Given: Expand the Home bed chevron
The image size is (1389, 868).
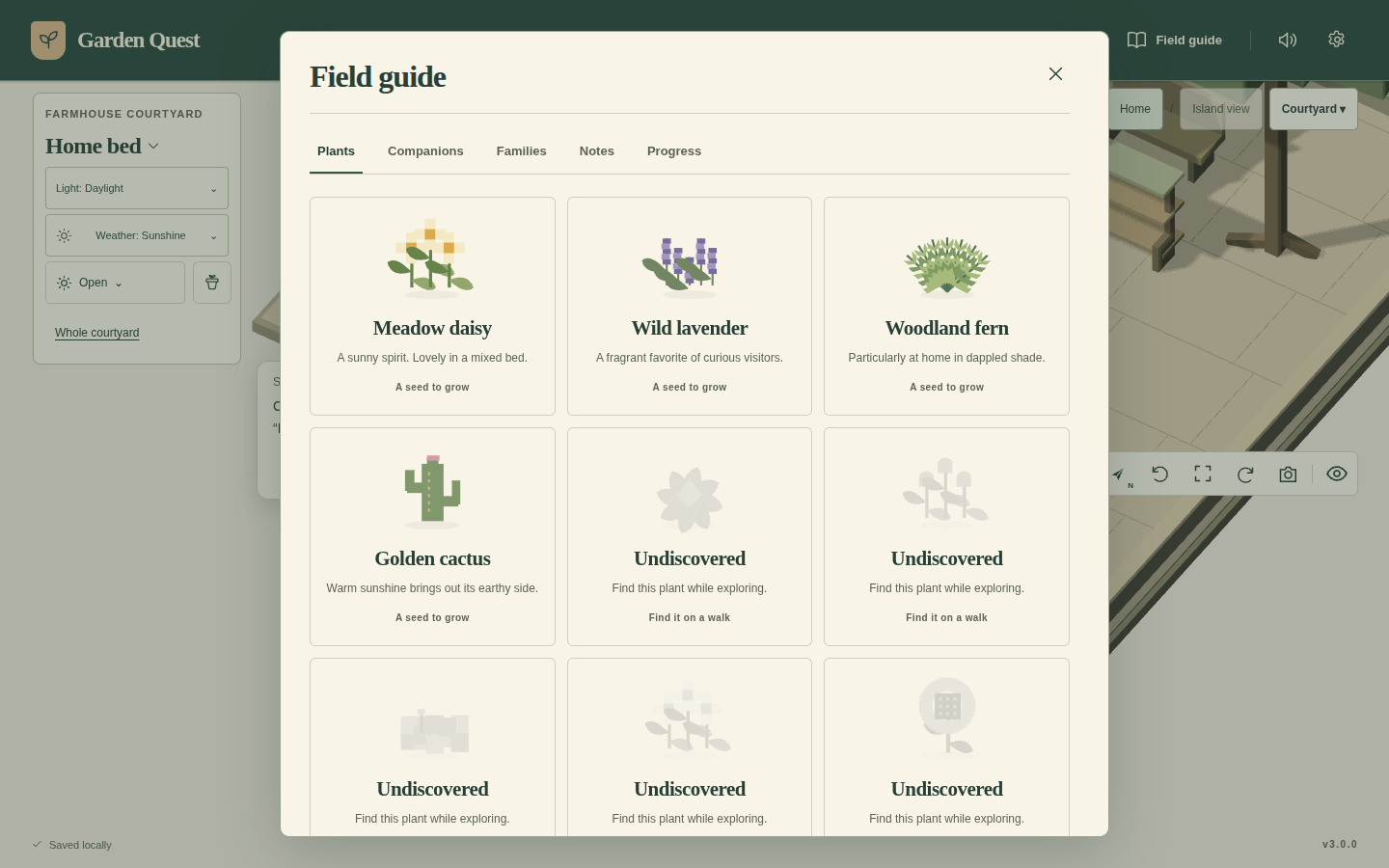Looking at the screenshot, I should (153, 147).
